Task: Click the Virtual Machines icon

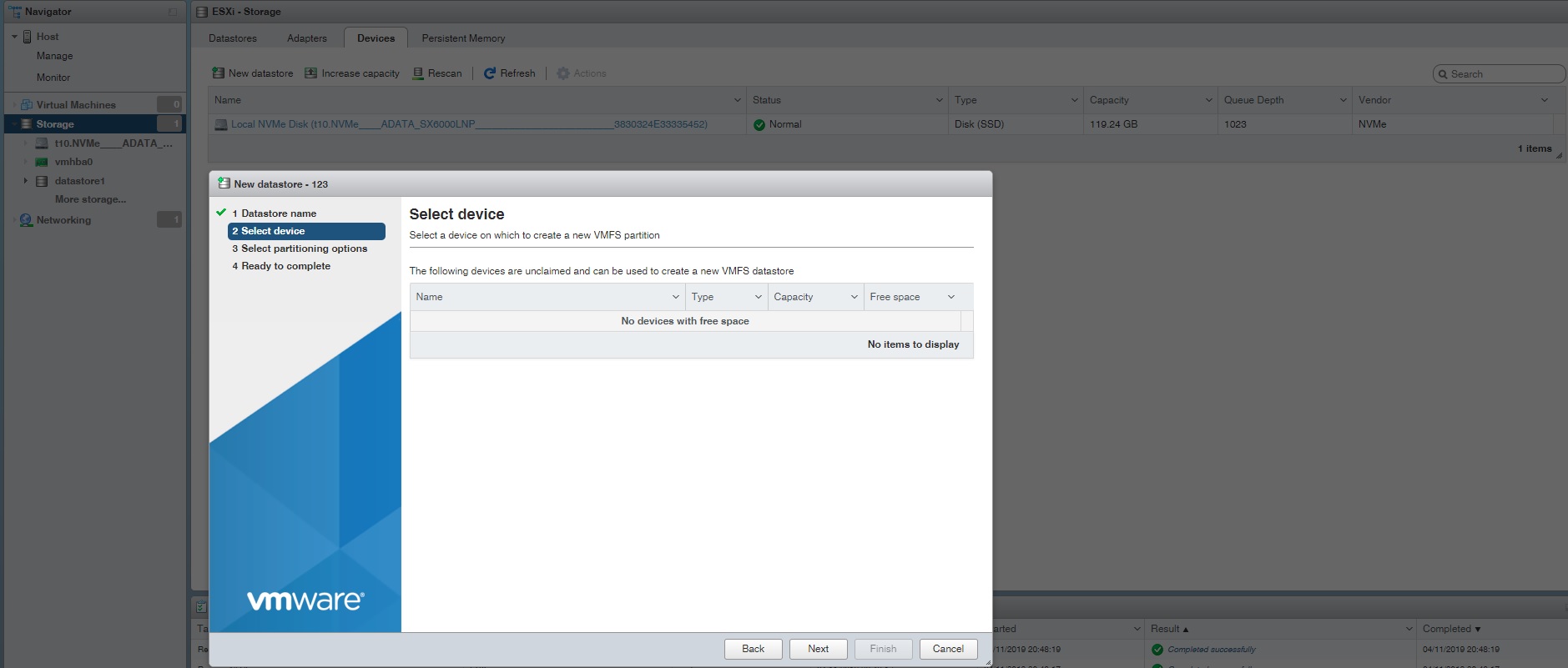Action: 27,105
